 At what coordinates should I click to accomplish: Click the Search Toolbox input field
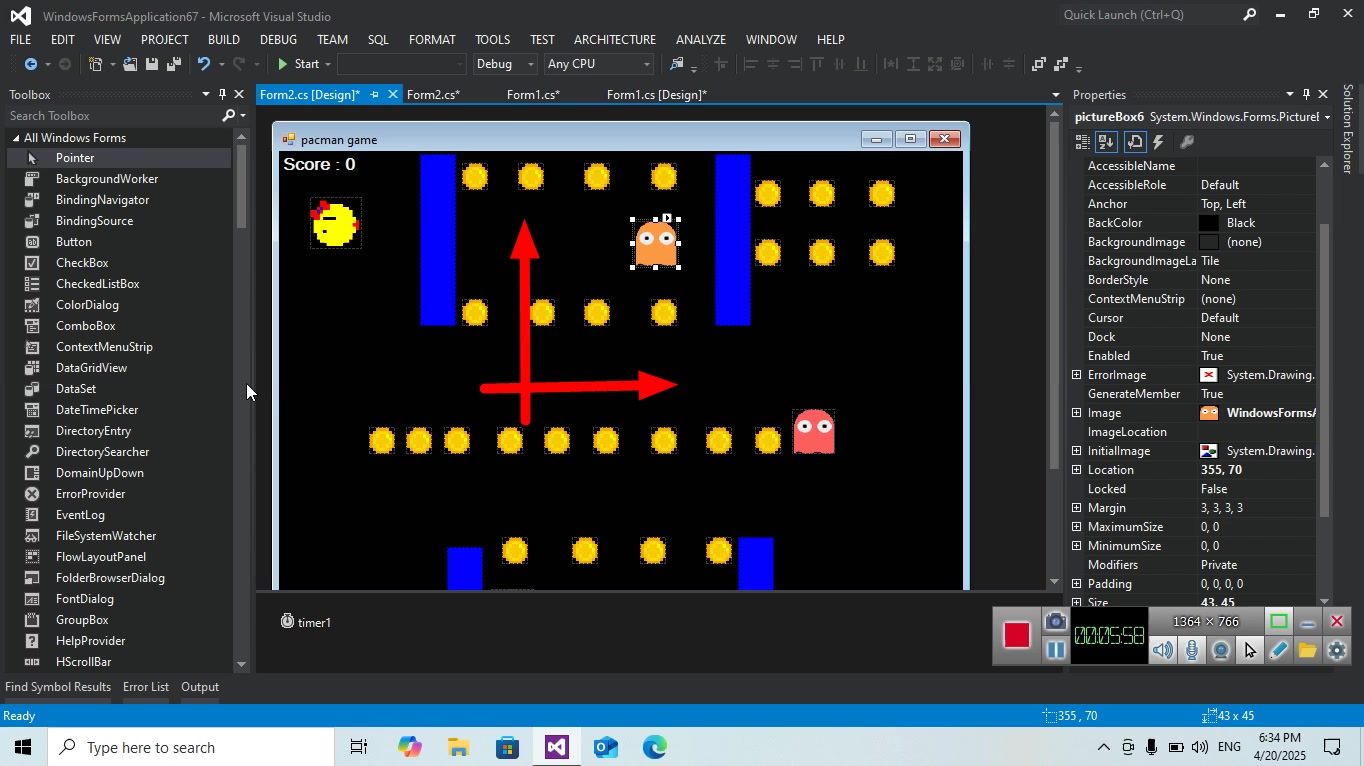click(x=114, y=116)
